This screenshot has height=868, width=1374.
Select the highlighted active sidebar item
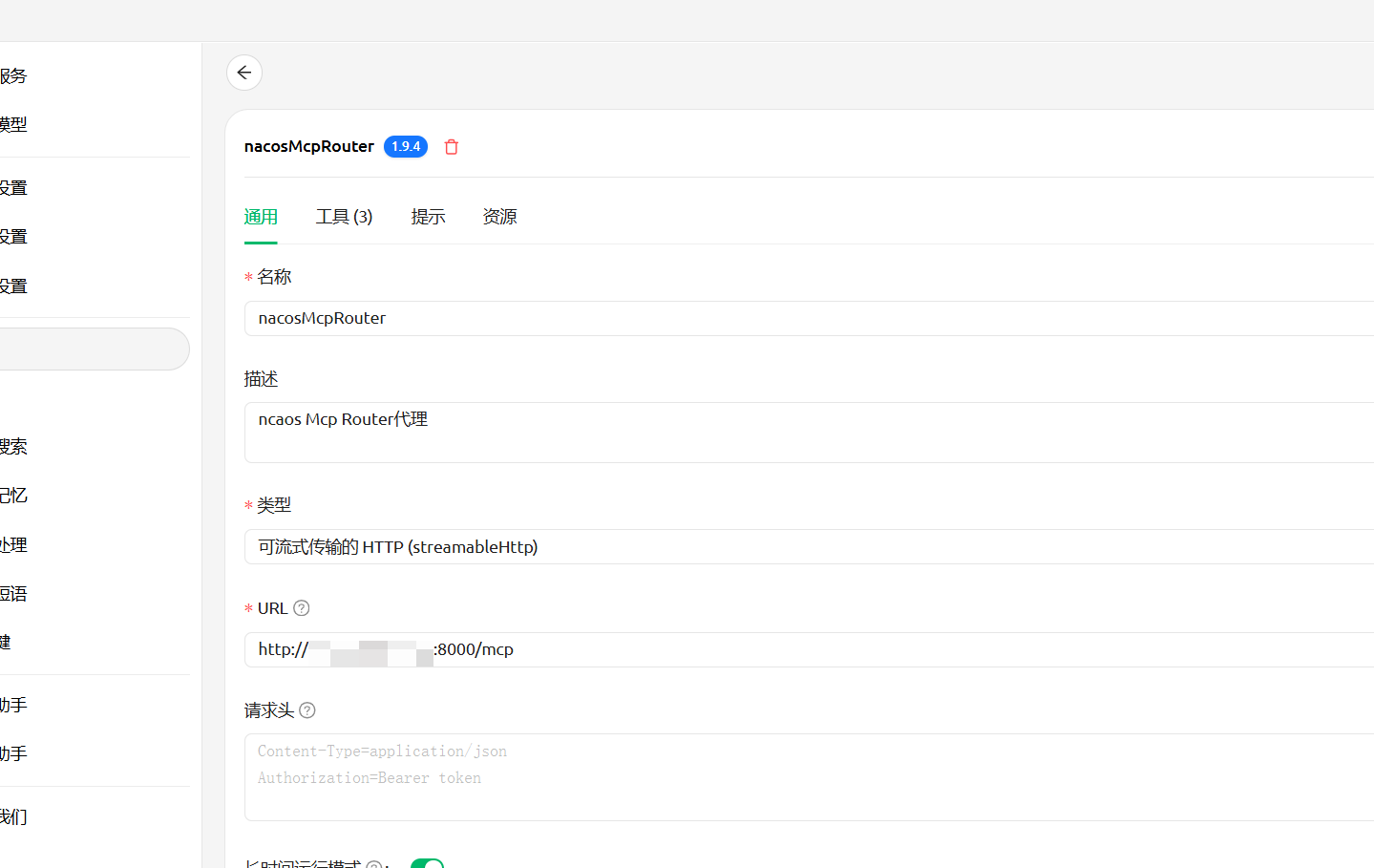[95, 349]
